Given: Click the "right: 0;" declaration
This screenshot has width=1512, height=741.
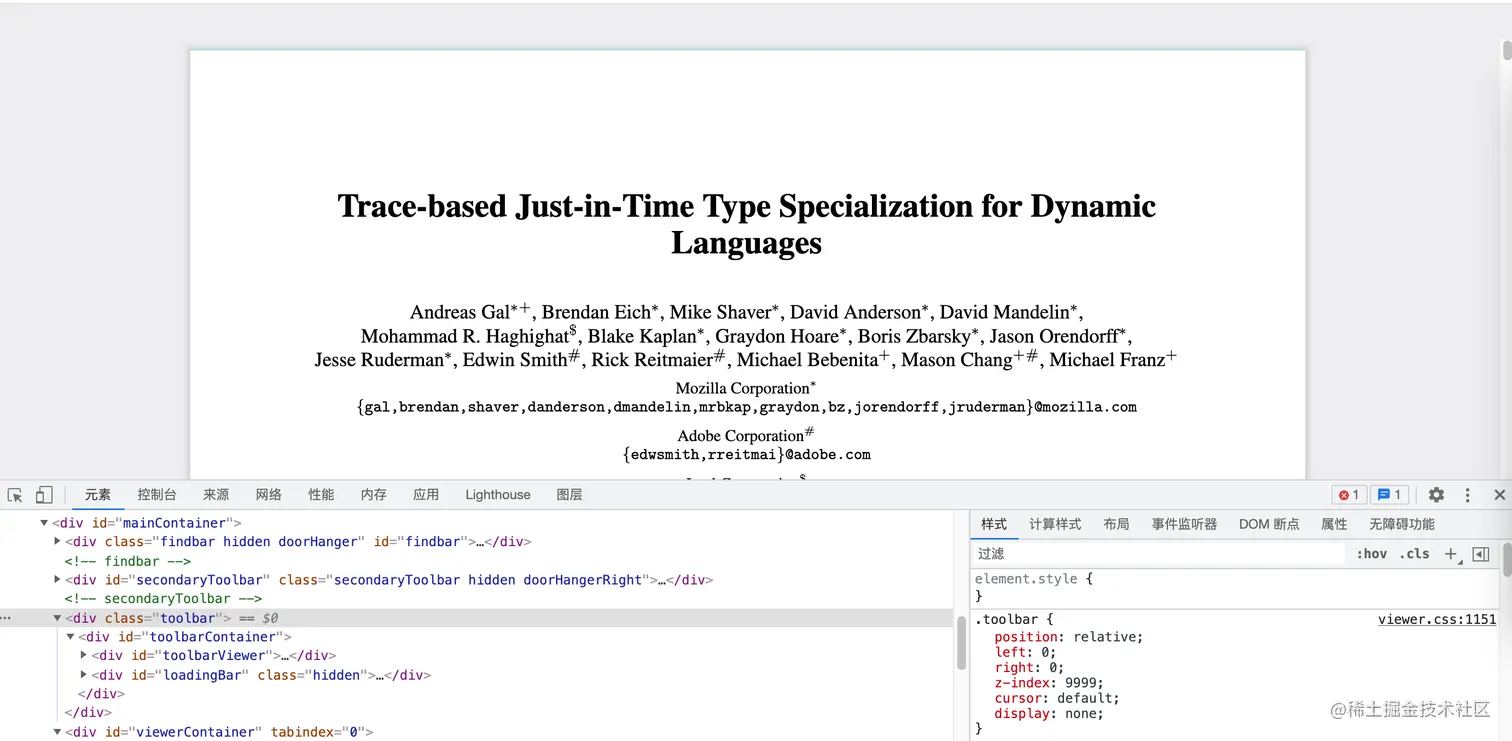Looking at the screenshot, I should coord(1029,667).
